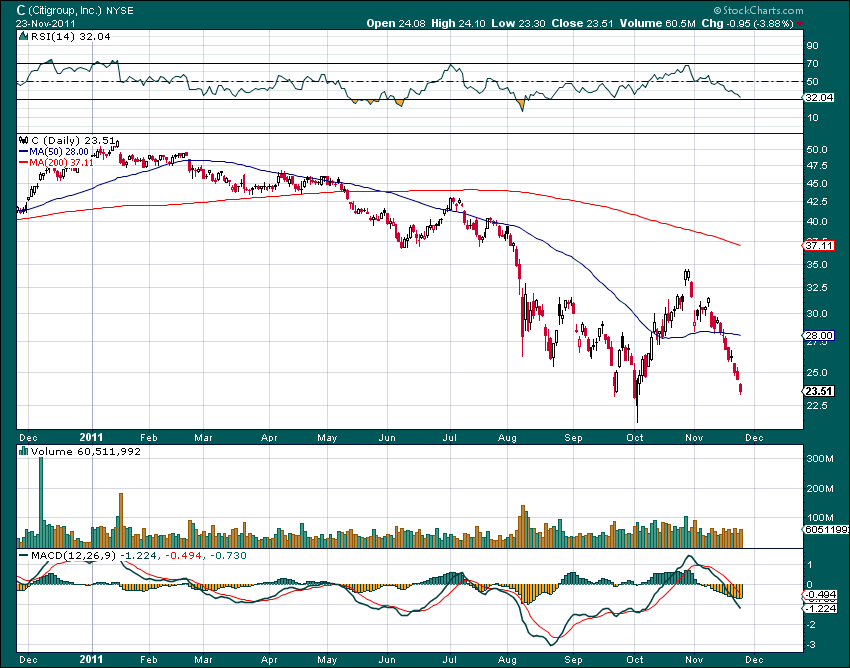Viewport: 850px width, 668px height.
Task: Click the 'Open 24.08' header value
Action: 396,23
